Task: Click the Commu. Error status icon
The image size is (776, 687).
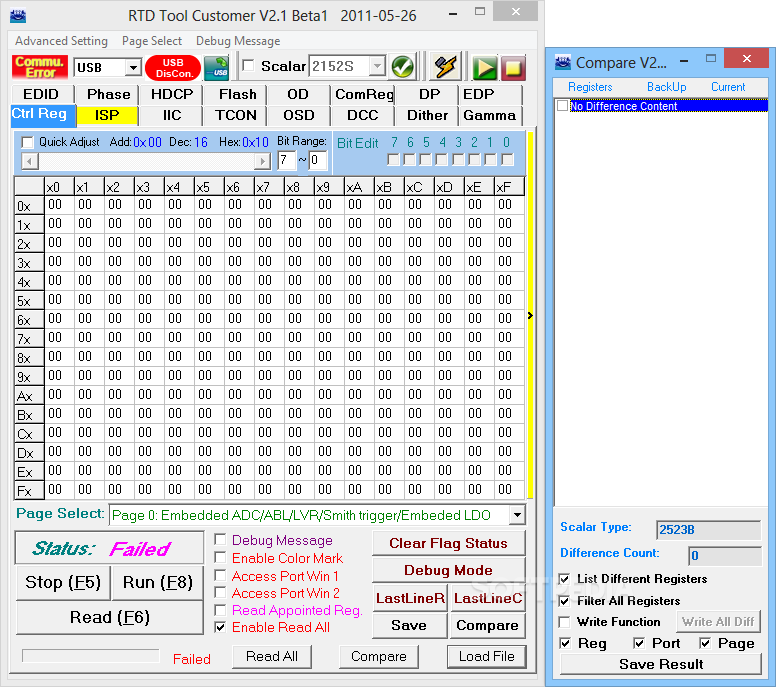Action: click(x=40, y=67)
